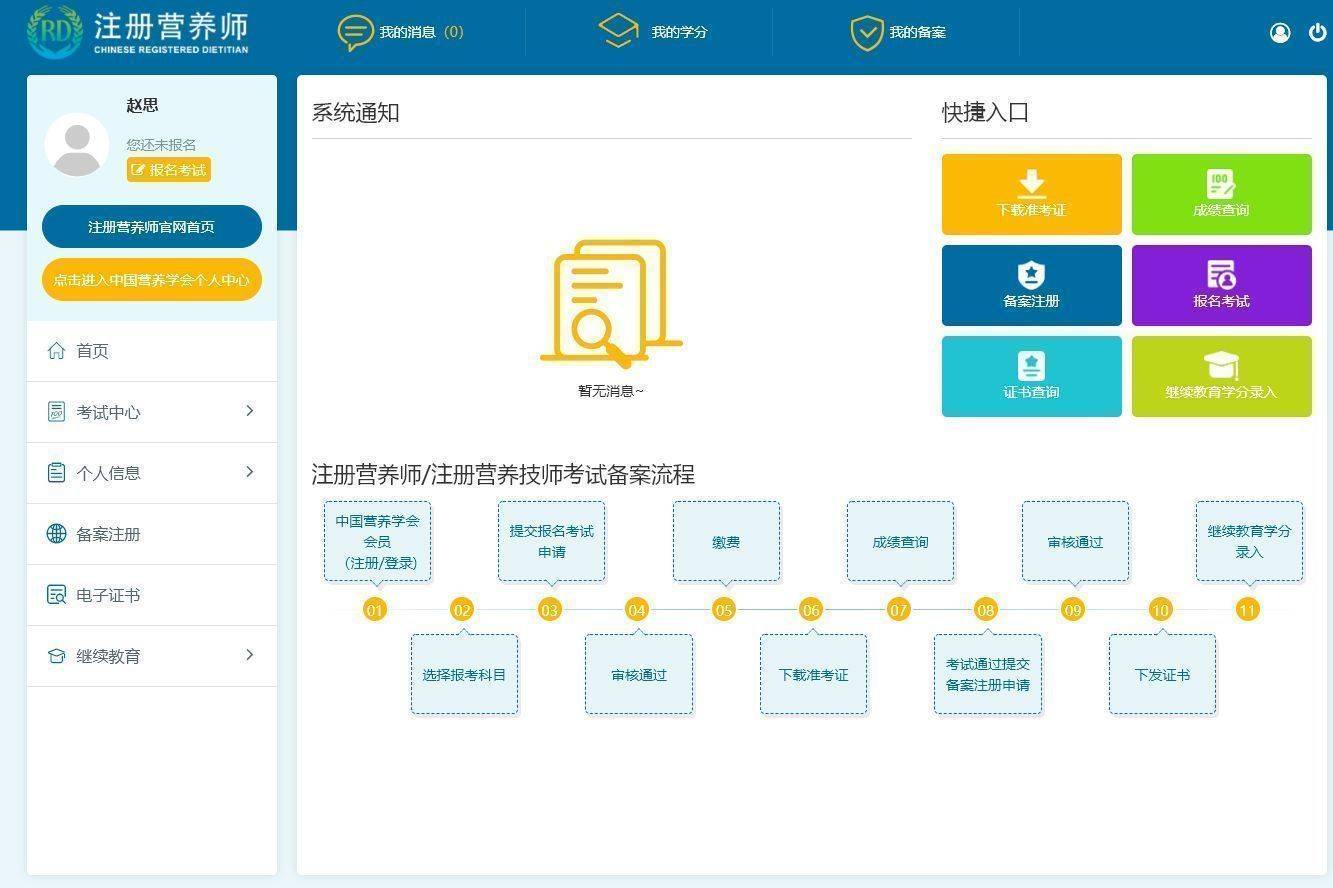Expand the 考试中心 sidebar chevron

pyautogui.click(x=250, y=411)
